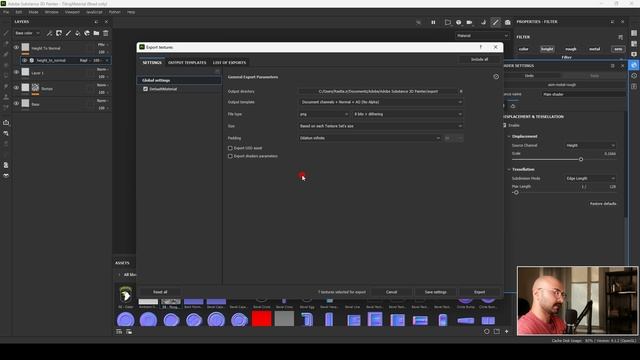The image size is (640, 360).
Task: Switch to the List of Exports tab
Action: pyautogui.click(x=229, y=62)
